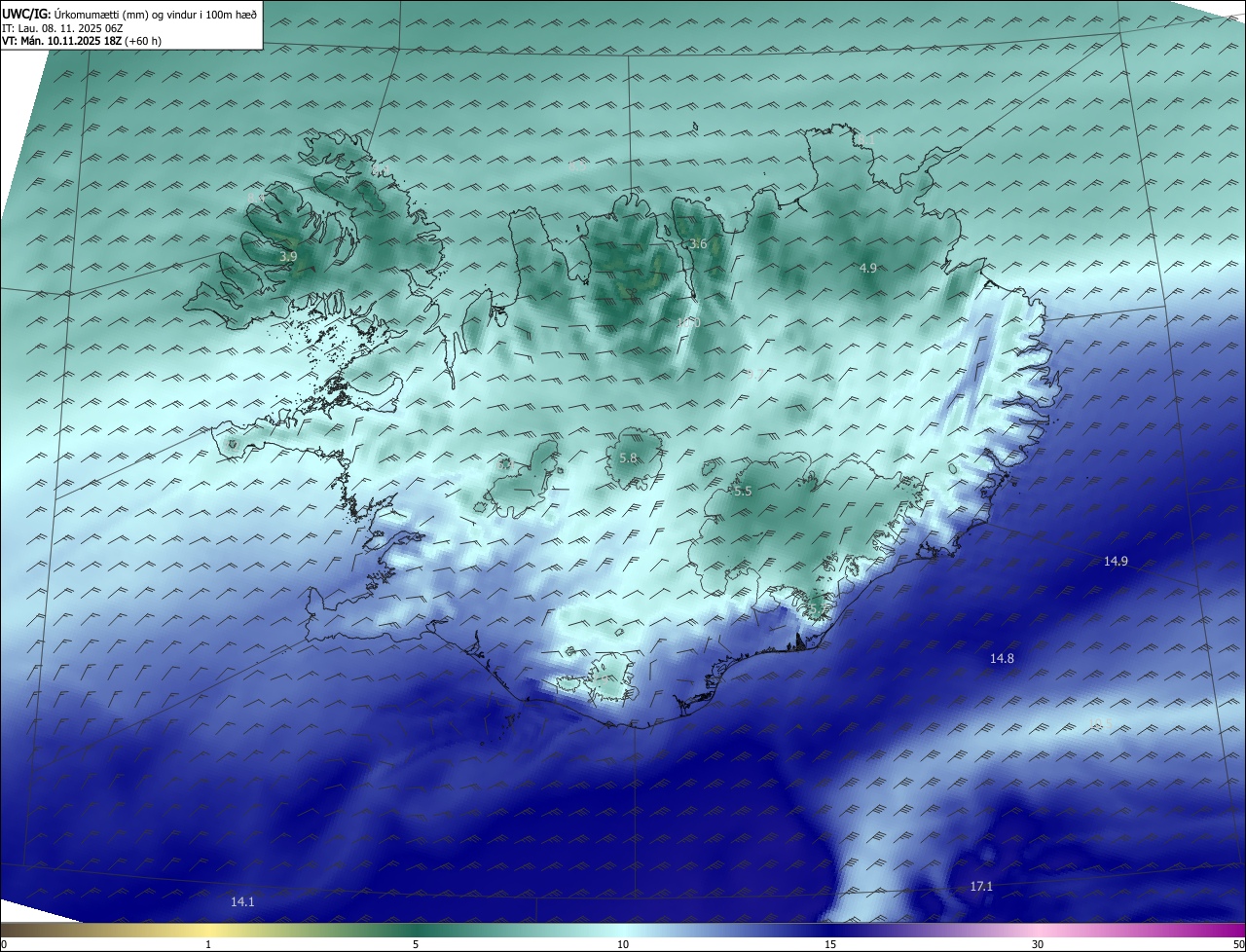Screen dimensions: 1246x952
Task: Click the map value label 14.8
Action: pyautogui.click(x=1002, y=659)
